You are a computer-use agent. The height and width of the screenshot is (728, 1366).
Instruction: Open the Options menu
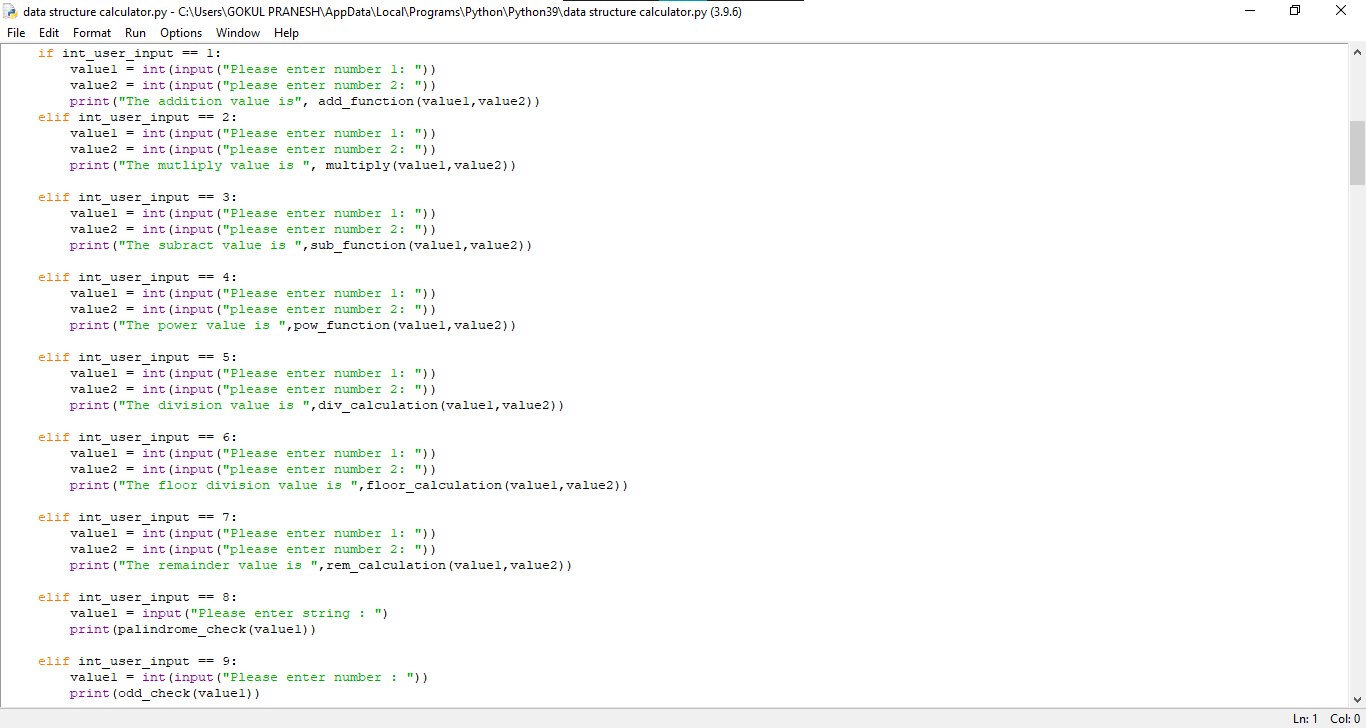coord(181,33)
